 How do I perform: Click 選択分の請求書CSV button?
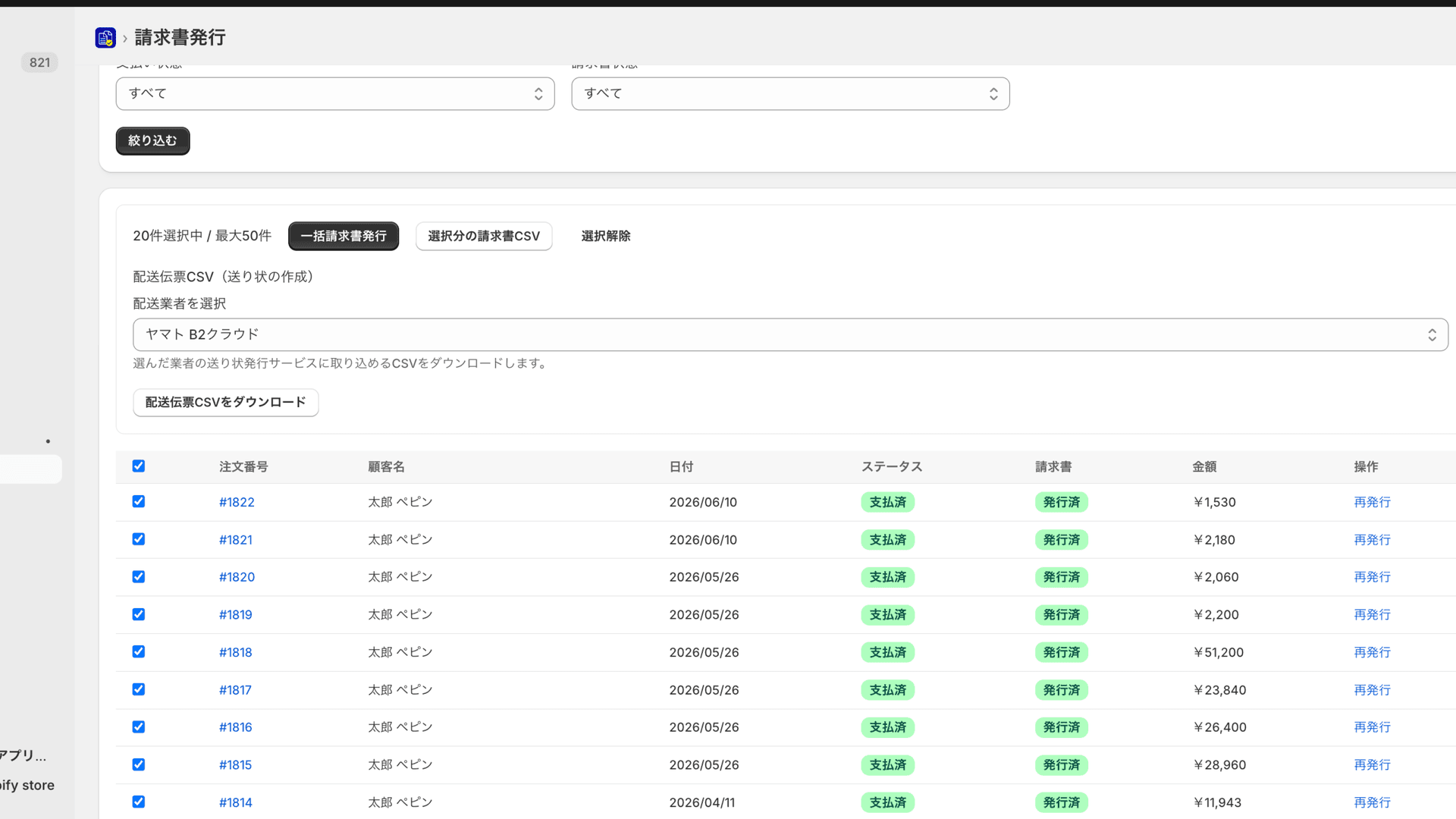pyautogui.click(x=484, y=236)
